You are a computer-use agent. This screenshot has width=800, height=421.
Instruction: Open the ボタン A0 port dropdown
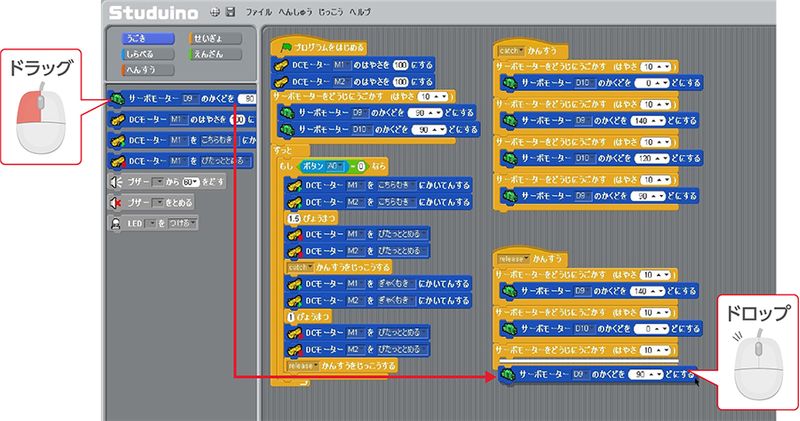pos(354,166)
